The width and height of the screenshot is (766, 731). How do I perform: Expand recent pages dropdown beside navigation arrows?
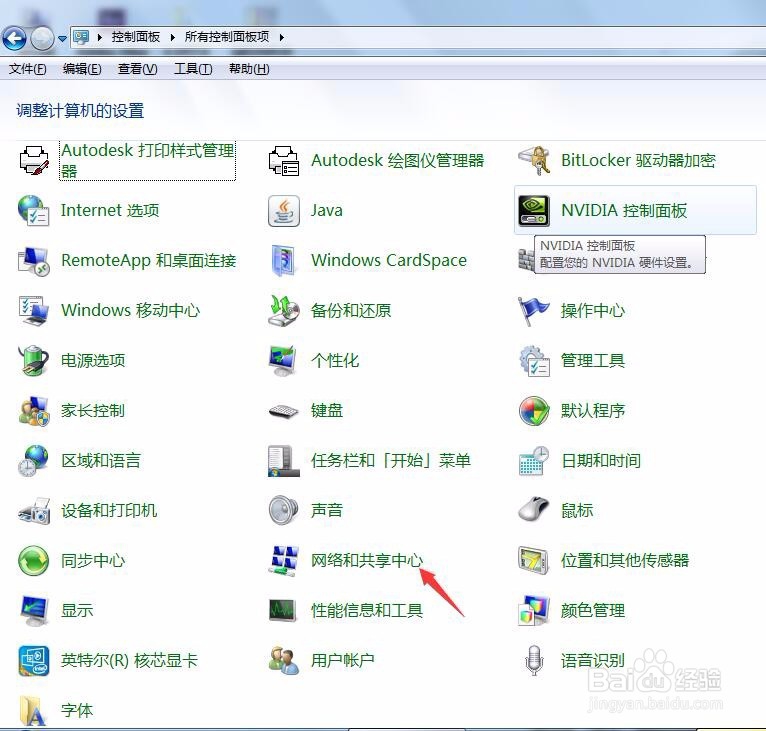62,38
